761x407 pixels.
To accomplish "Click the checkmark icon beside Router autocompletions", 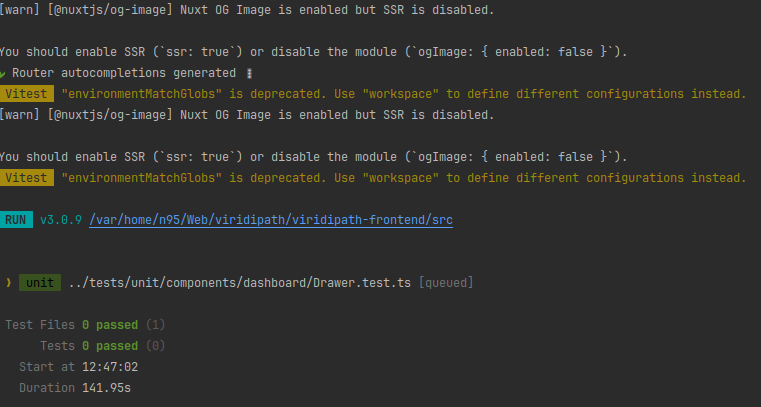I will (x=3, y=73).
